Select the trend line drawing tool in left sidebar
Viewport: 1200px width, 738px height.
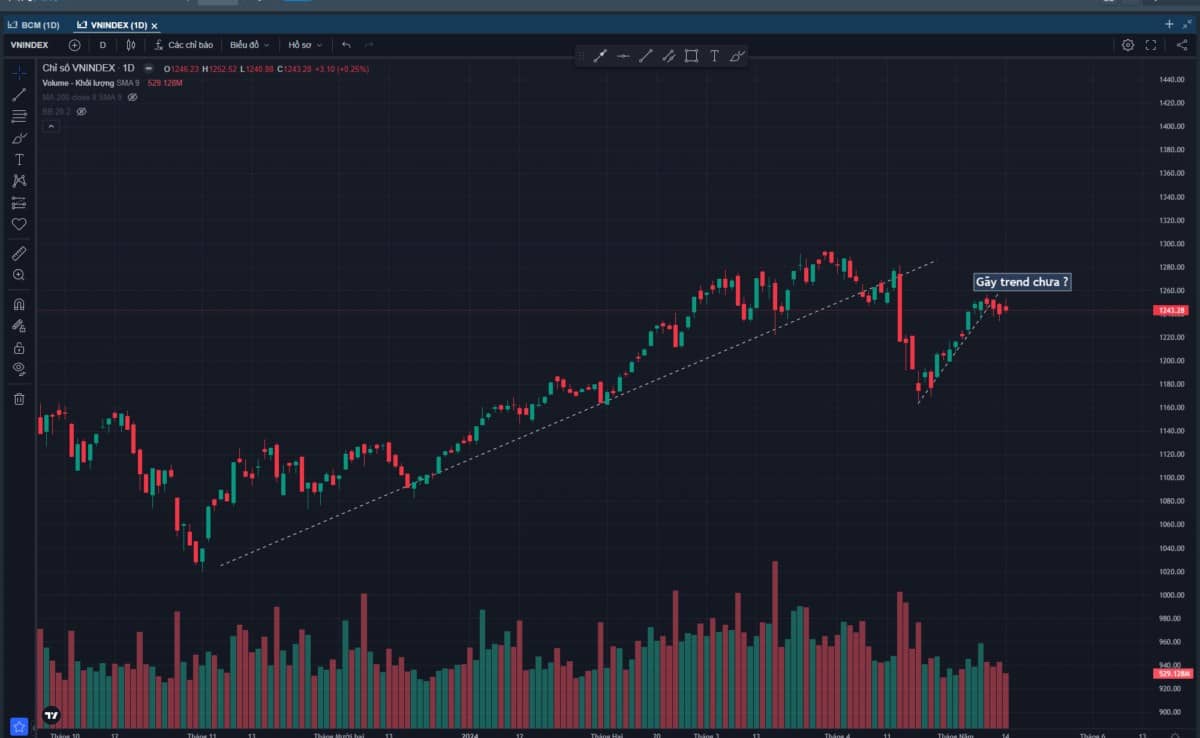coord(18,95)
